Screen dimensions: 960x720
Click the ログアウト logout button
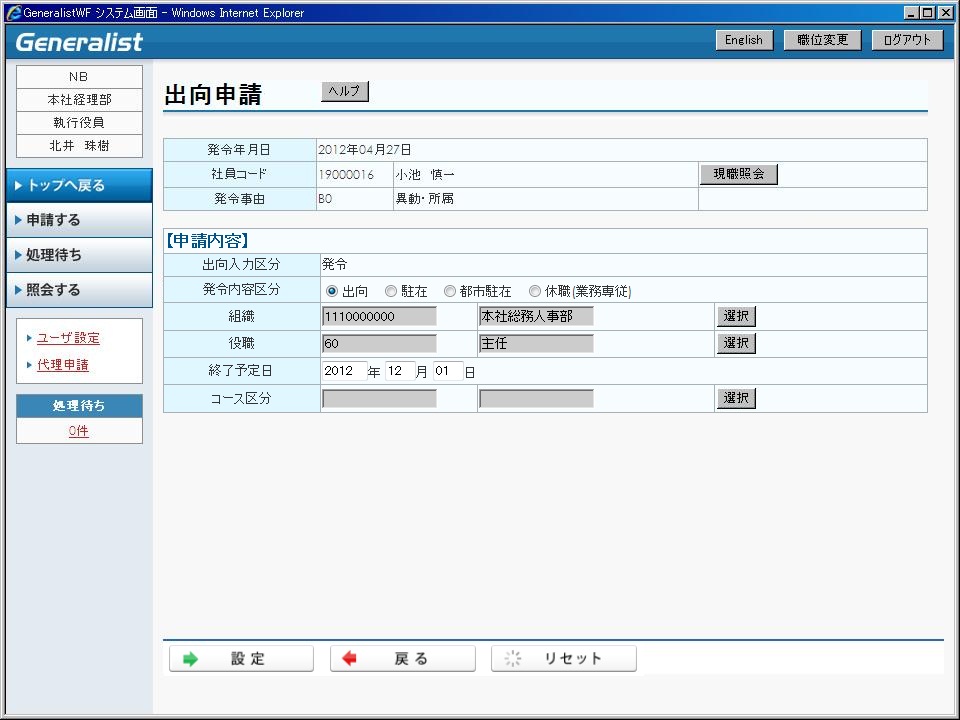(x=907, y=40)
